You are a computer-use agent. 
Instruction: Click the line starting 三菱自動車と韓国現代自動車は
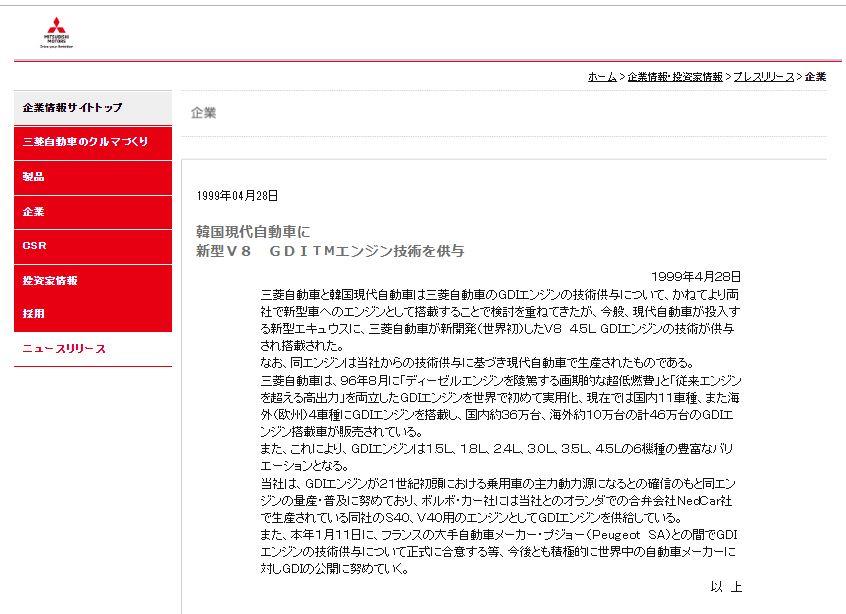[x=500, y=295]
